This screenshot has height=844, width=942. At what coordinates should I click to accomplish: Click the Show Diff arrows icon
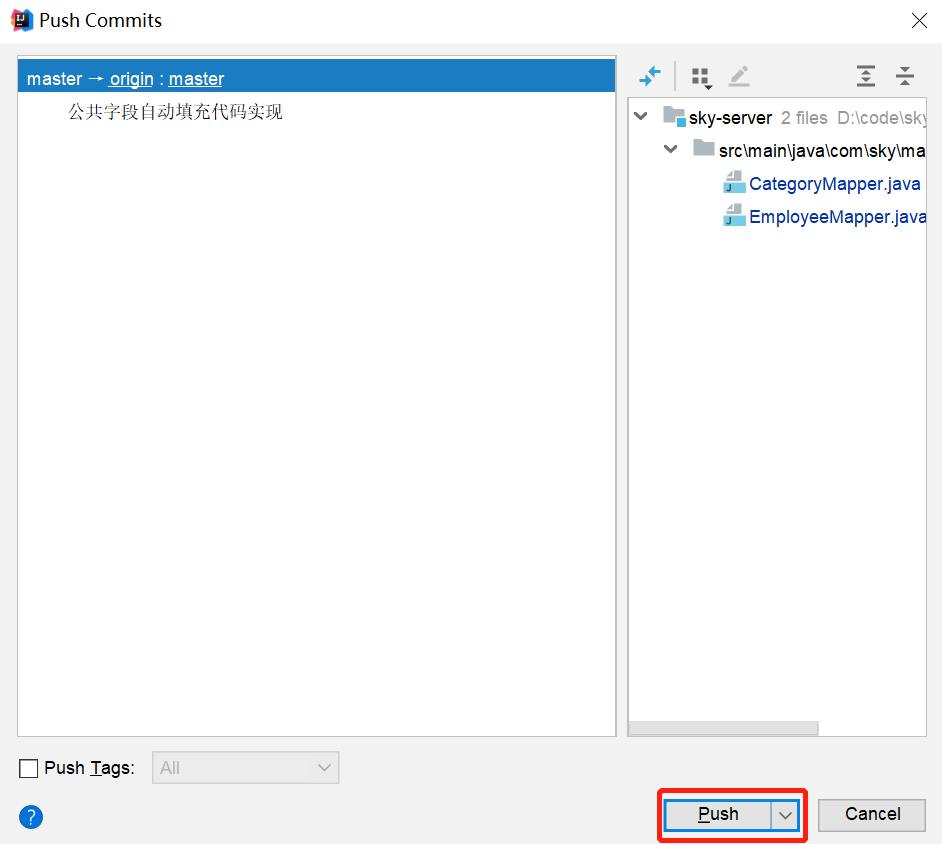click(x=650, y=76)
